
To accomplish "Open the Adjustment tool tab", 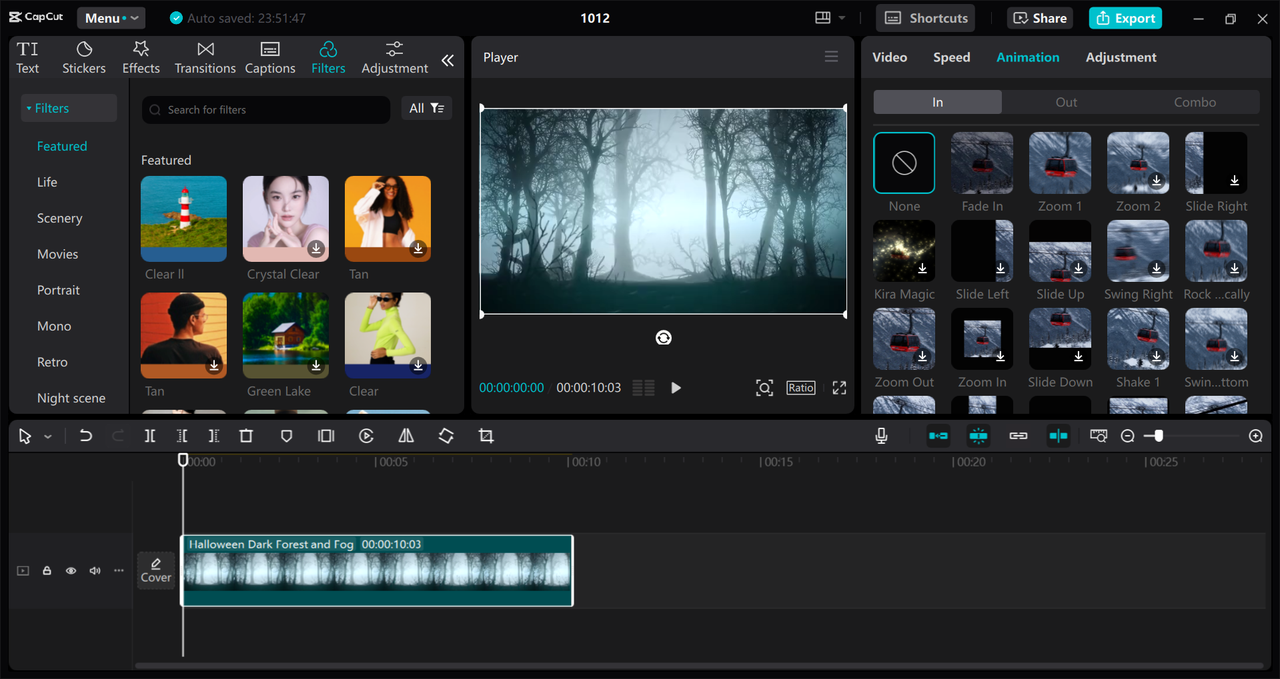I will [x=395, y=58].
